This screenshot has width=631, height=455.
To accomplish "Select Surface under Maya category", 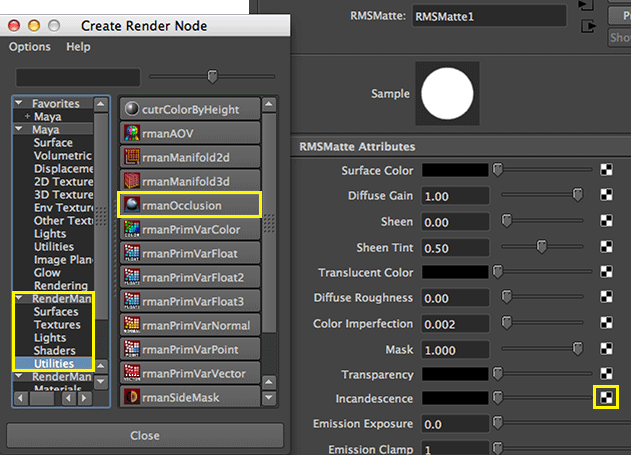I will click(53, 142).
